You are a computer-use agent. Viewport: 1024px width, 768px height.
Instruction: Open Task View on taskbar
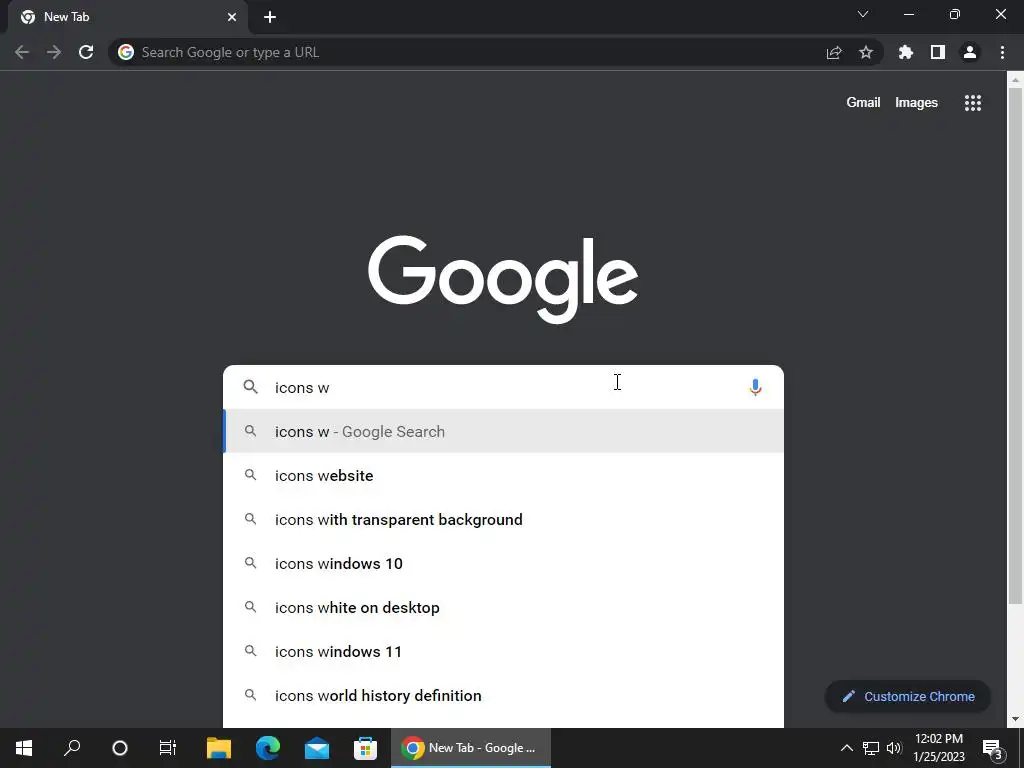tap(168, 748)
